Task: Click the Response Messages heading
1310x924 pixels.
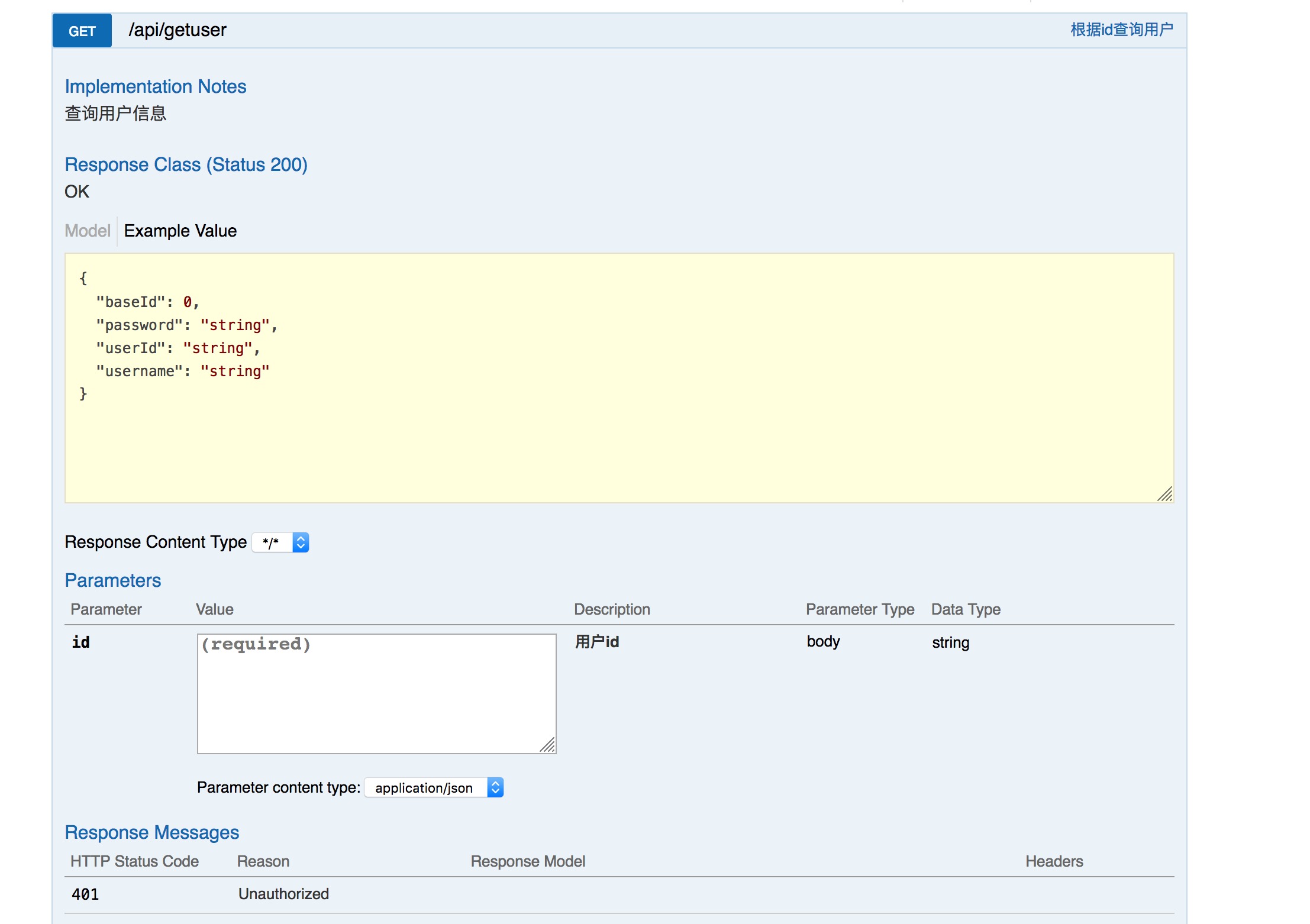Action: click(x=151, y=832)
